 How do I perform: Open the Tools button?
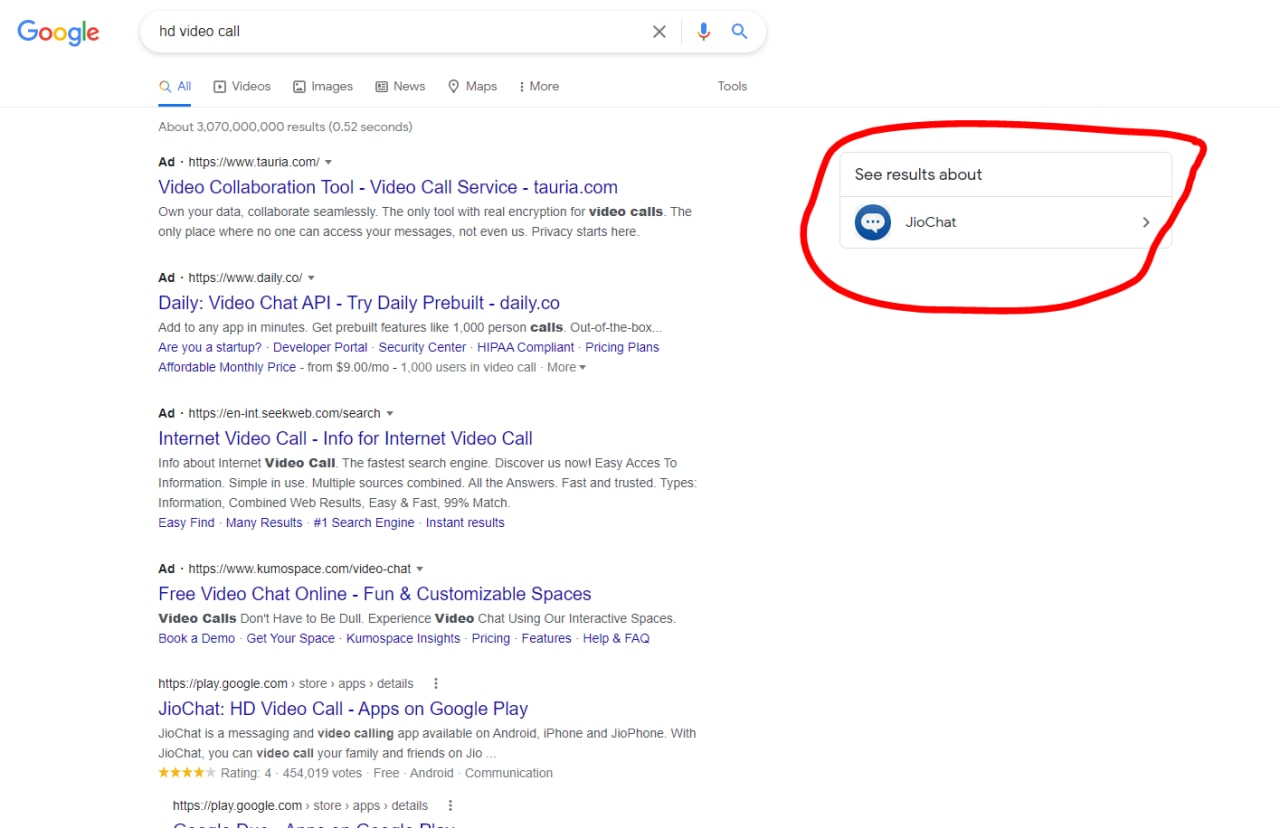[x=732, y=87]
